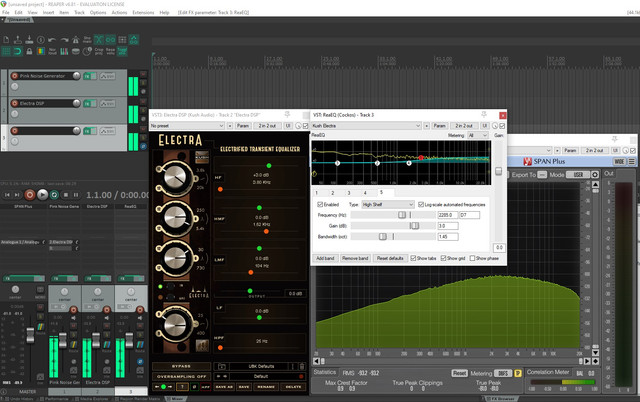640x402 pixels.
Task: Click the New project toolbar icon
Action: [x=6, y=40]
